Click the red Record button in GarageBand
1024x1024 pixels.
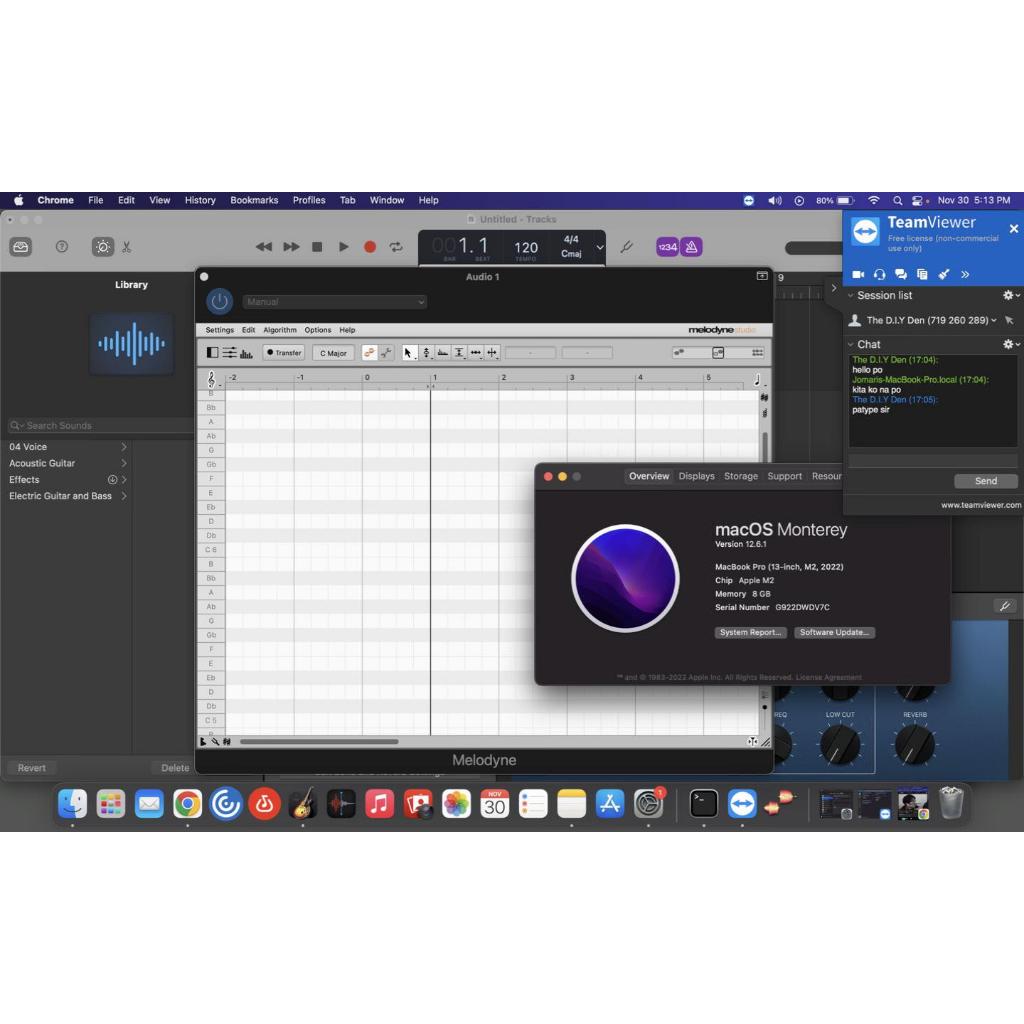pos(370,247)
